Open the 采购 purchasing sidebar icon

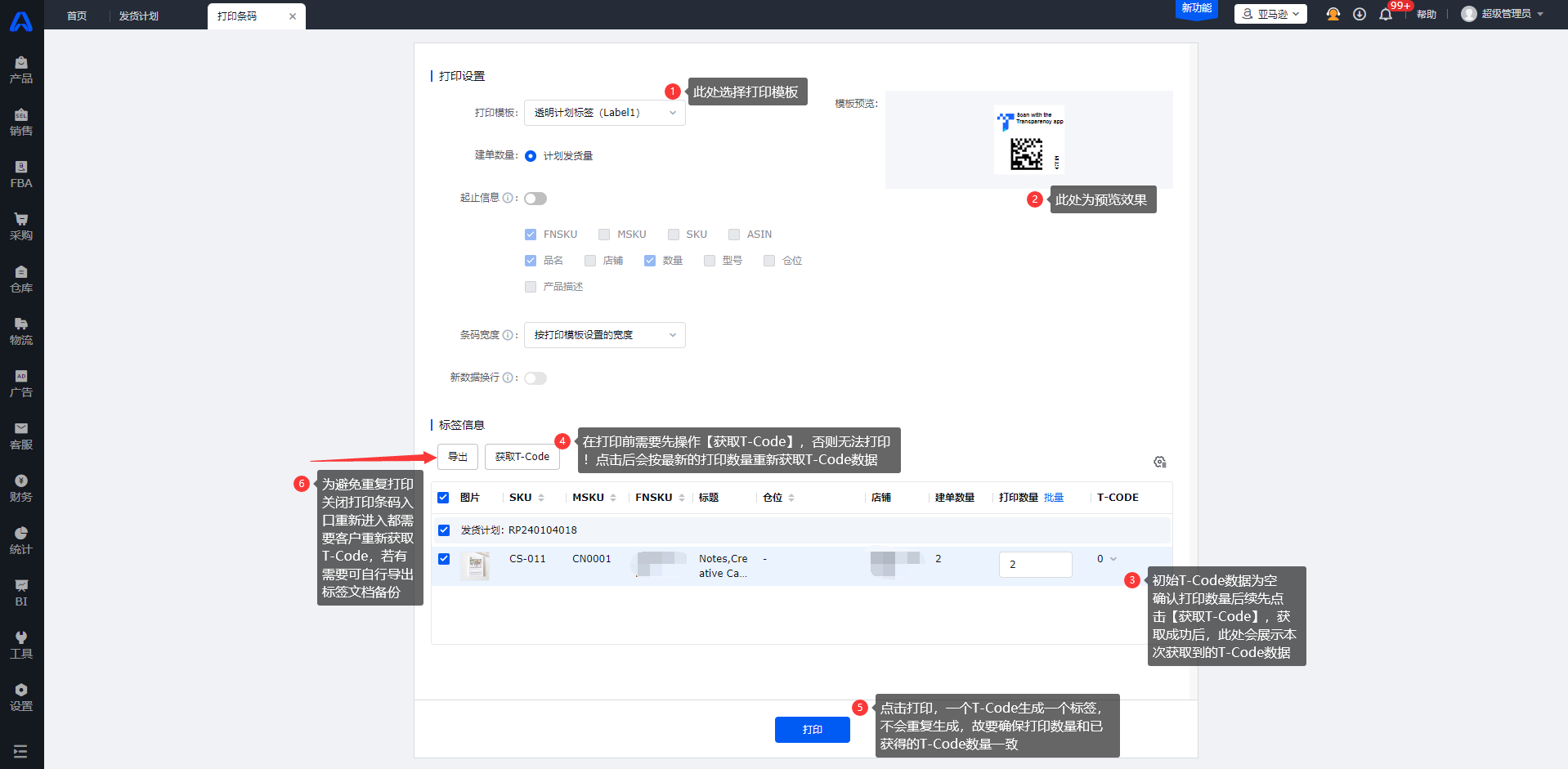pos(21,227)
